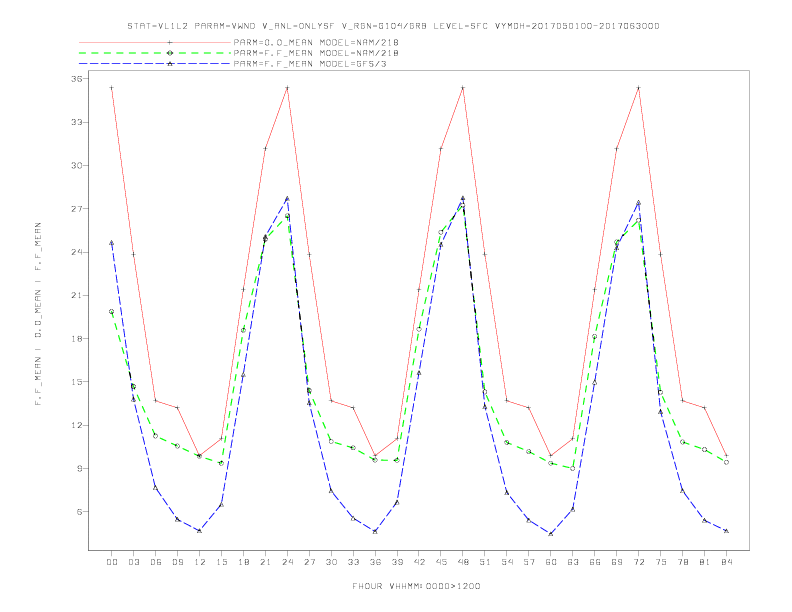792x612 pixels.
Task: Click x-axis forecast hour label 48
Action: click(x=463, y=562)
